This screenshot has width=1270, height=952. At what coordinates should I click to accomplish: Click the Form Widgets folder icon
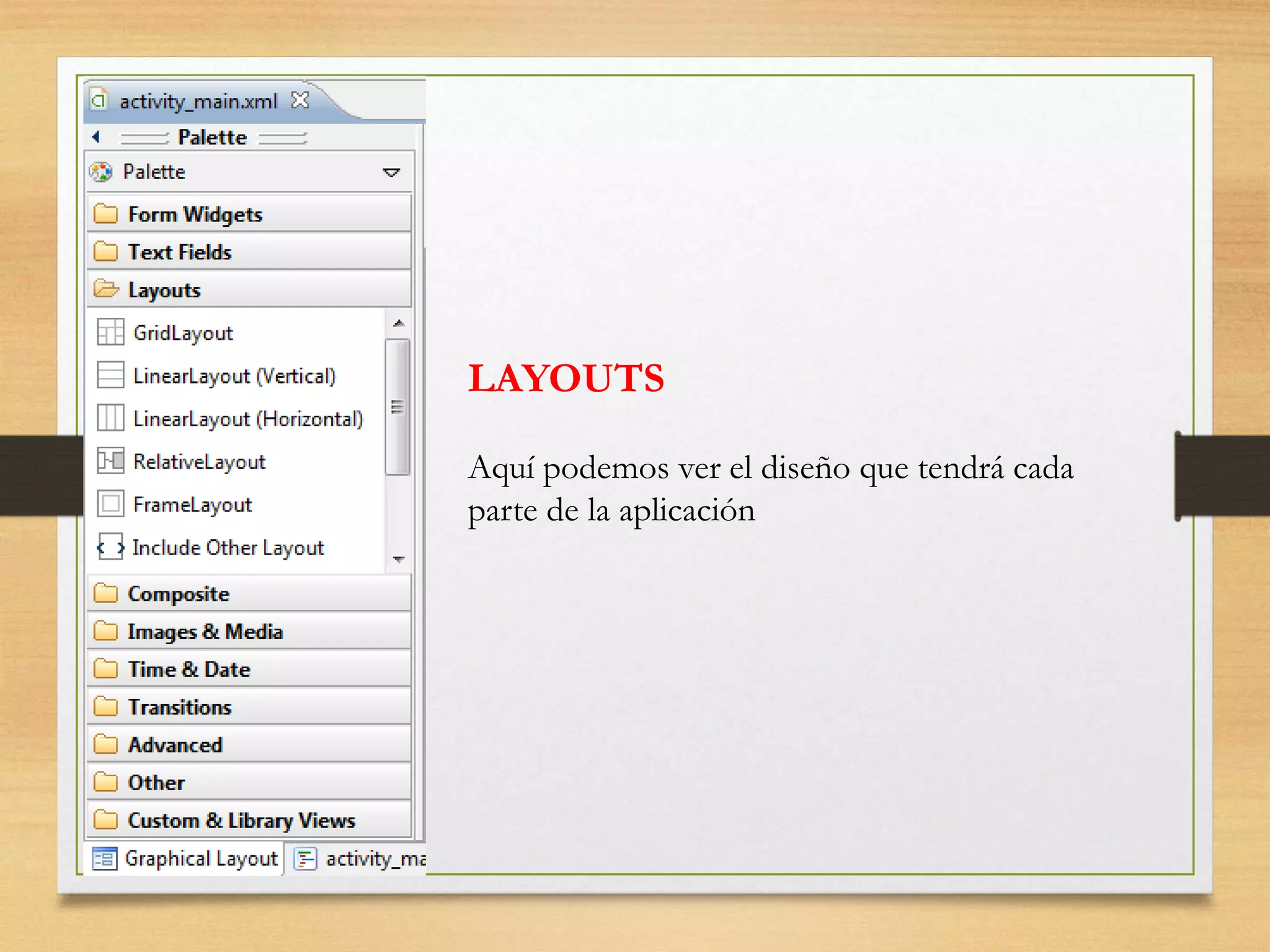(105, 214)
